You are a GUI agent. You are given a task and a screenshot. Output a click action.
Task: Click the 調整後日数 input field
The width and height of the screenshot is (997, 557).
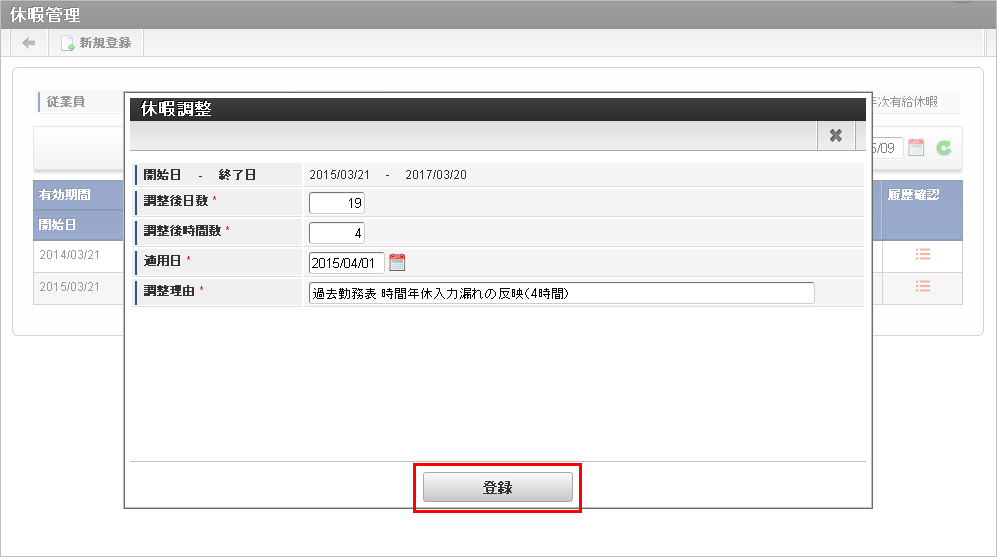click(x=336, y=203)
